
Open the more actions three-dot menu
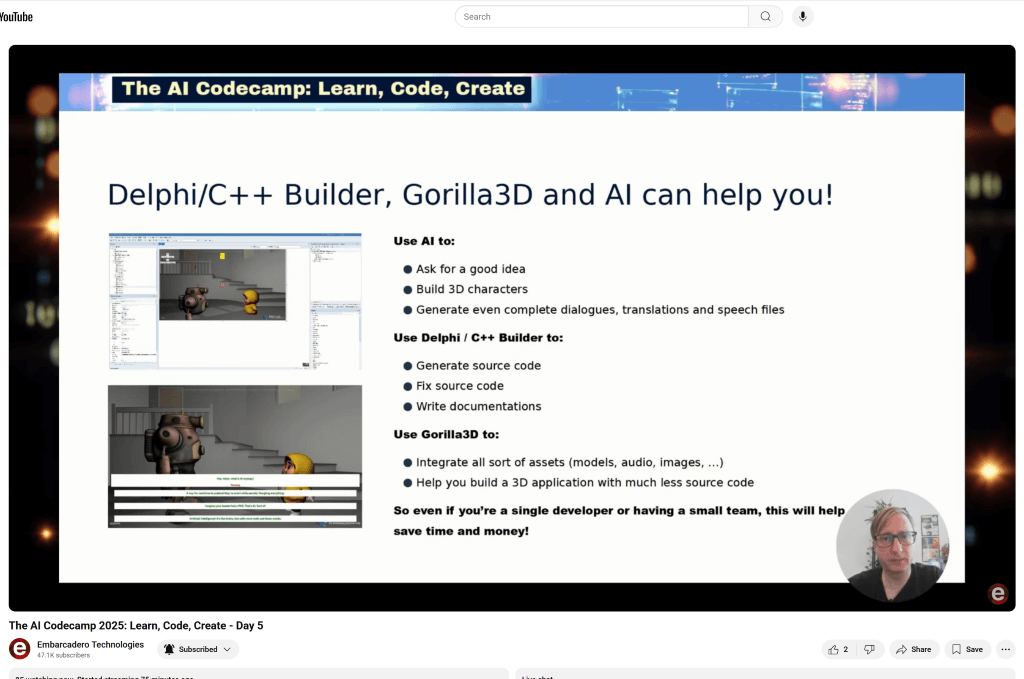pyautogui.click(x=1006, y=650)
